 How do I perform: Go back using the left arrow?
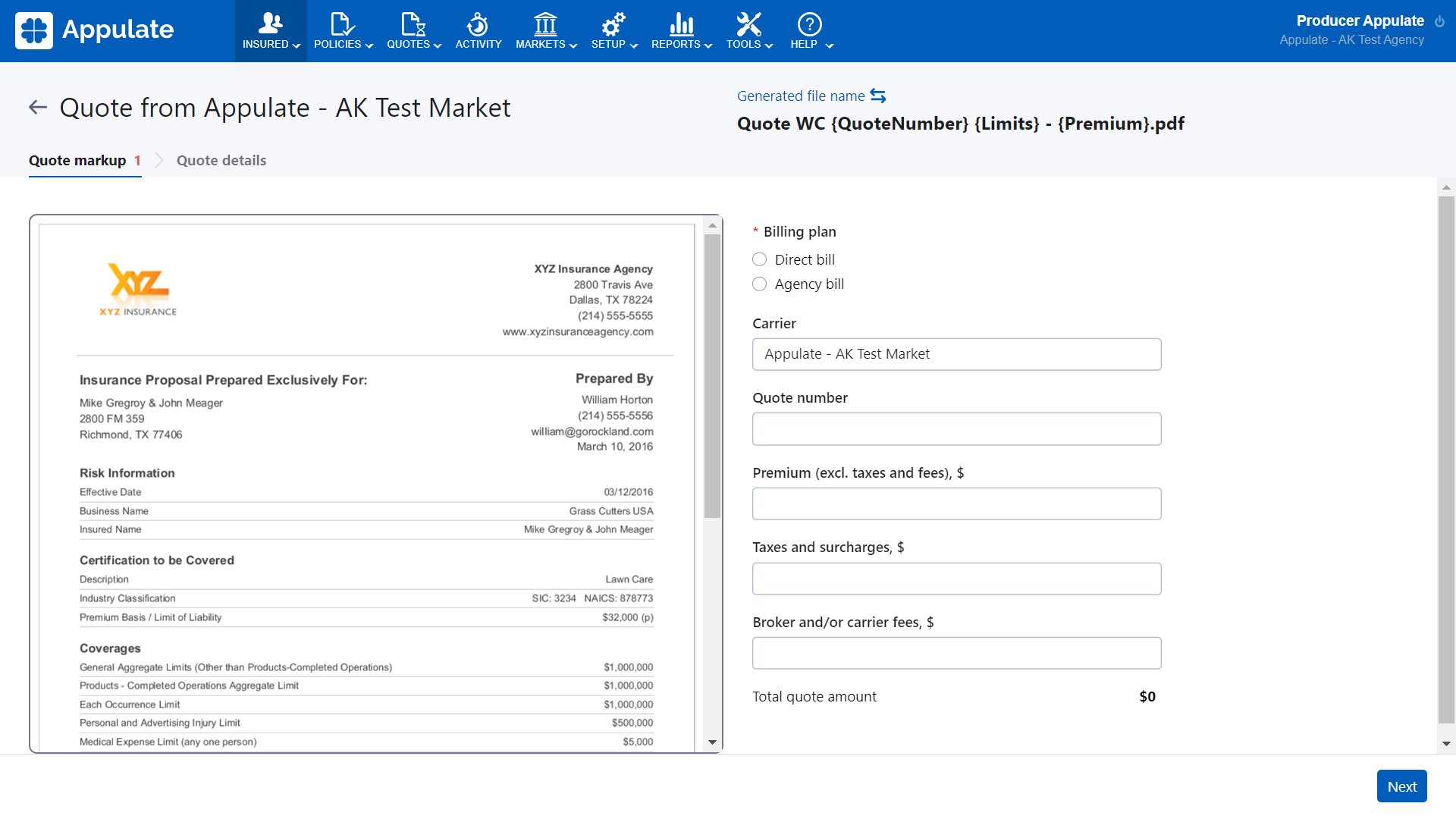coord(38,107)
